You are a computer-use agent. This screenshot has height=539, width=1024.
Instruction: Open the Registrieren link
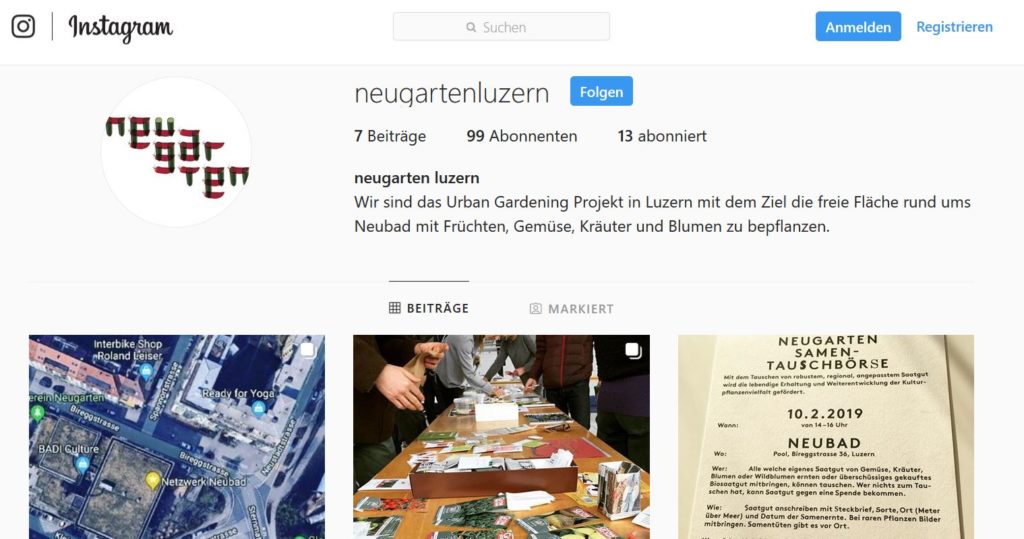click(x=954, y=27)
